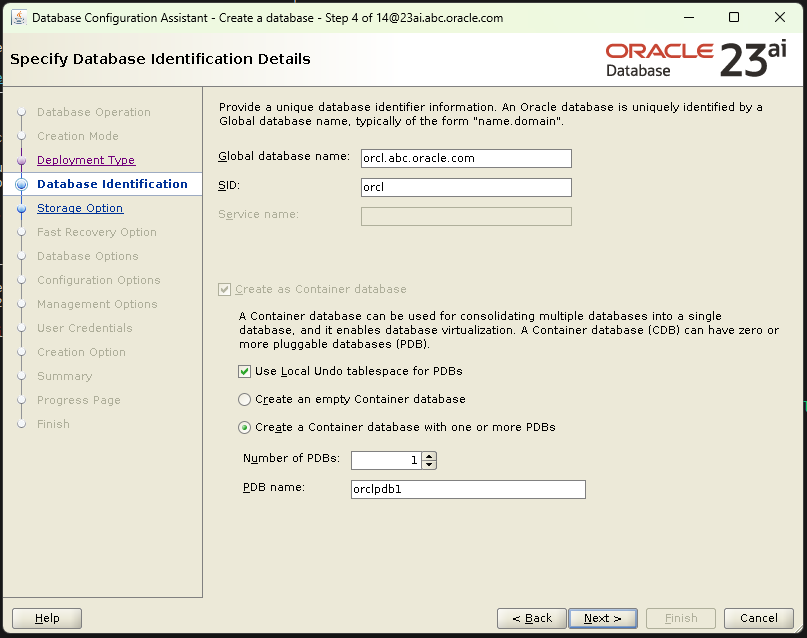This screenshot has height=638, width=807.
Task: Open Help
Action: tap(45, 618)
